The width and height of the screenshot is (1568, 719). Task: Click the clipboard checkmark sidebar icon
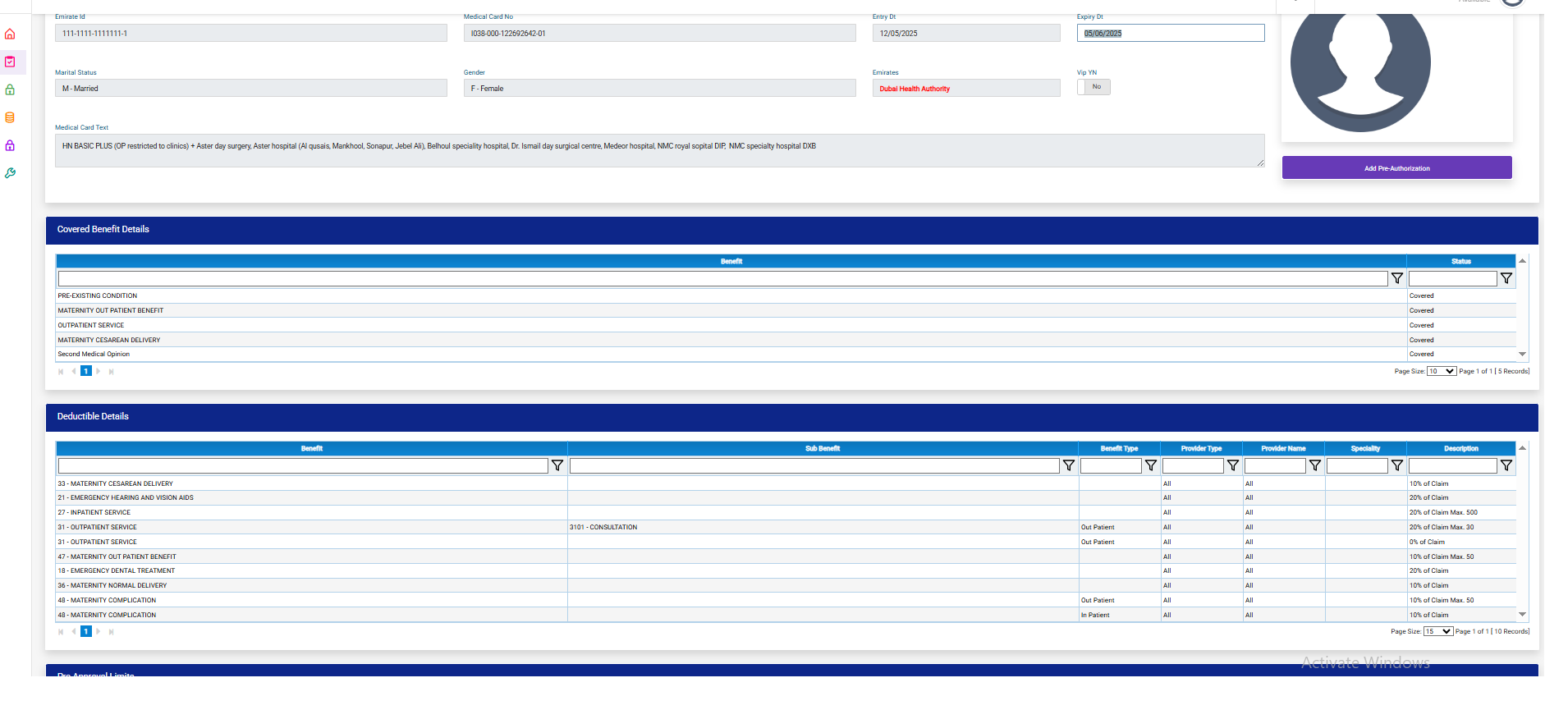pos(10,62)
